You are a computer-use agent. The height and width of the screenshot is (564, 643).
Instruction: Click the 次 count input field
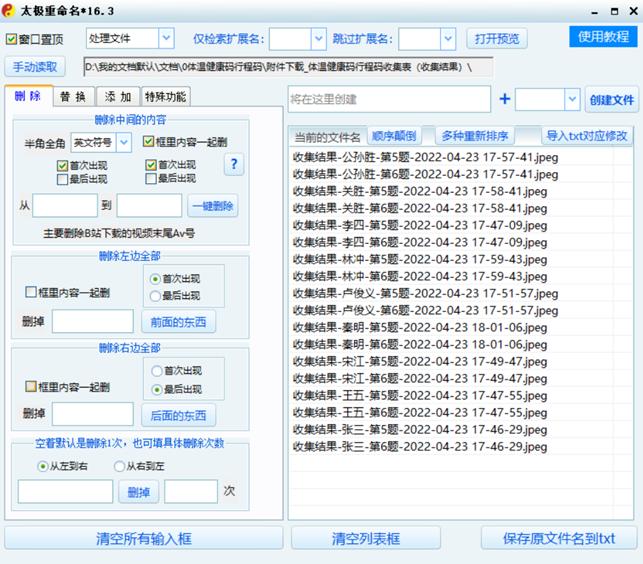click(191, 491)
